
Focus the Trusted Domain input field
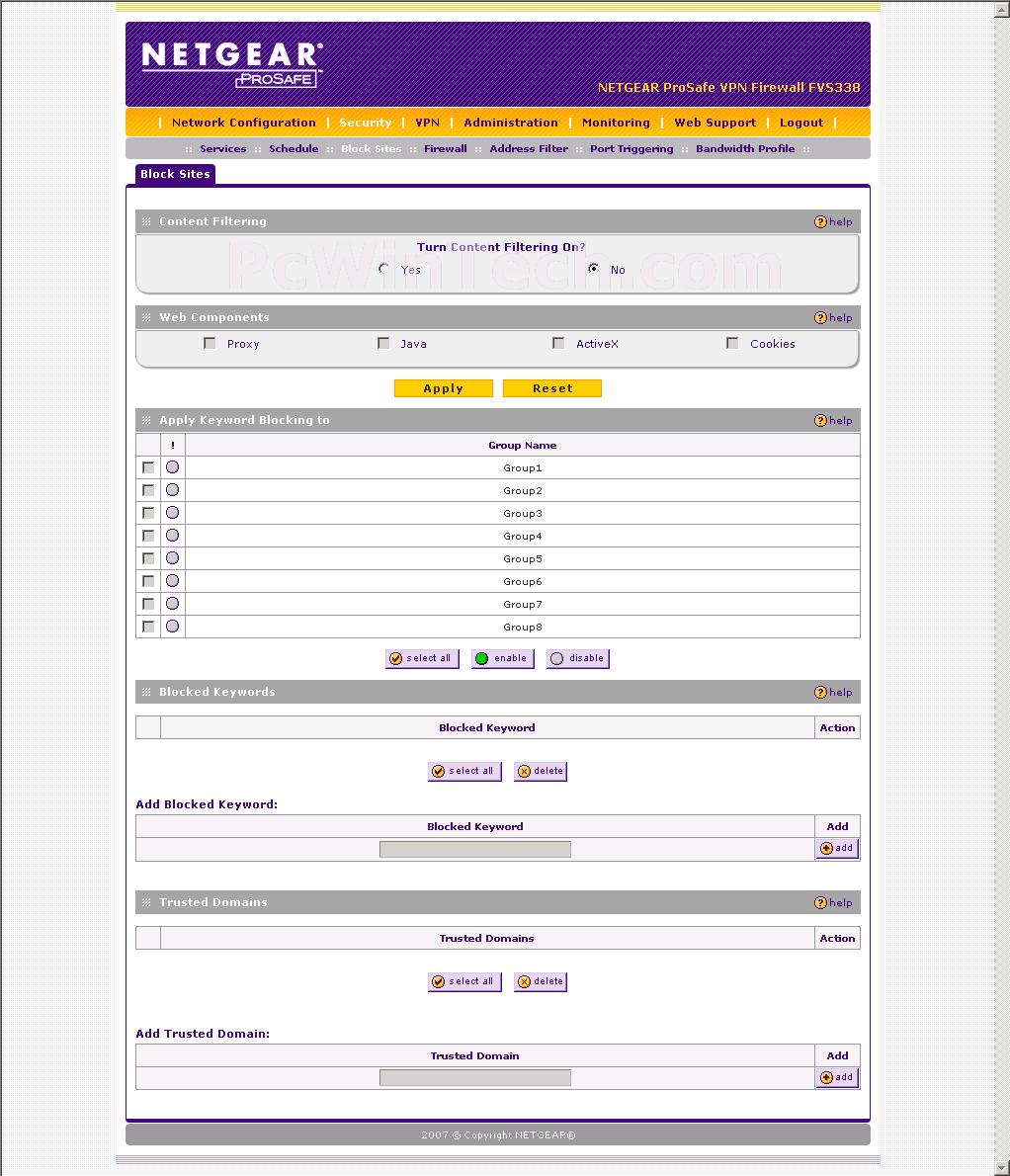[475, 1078]
